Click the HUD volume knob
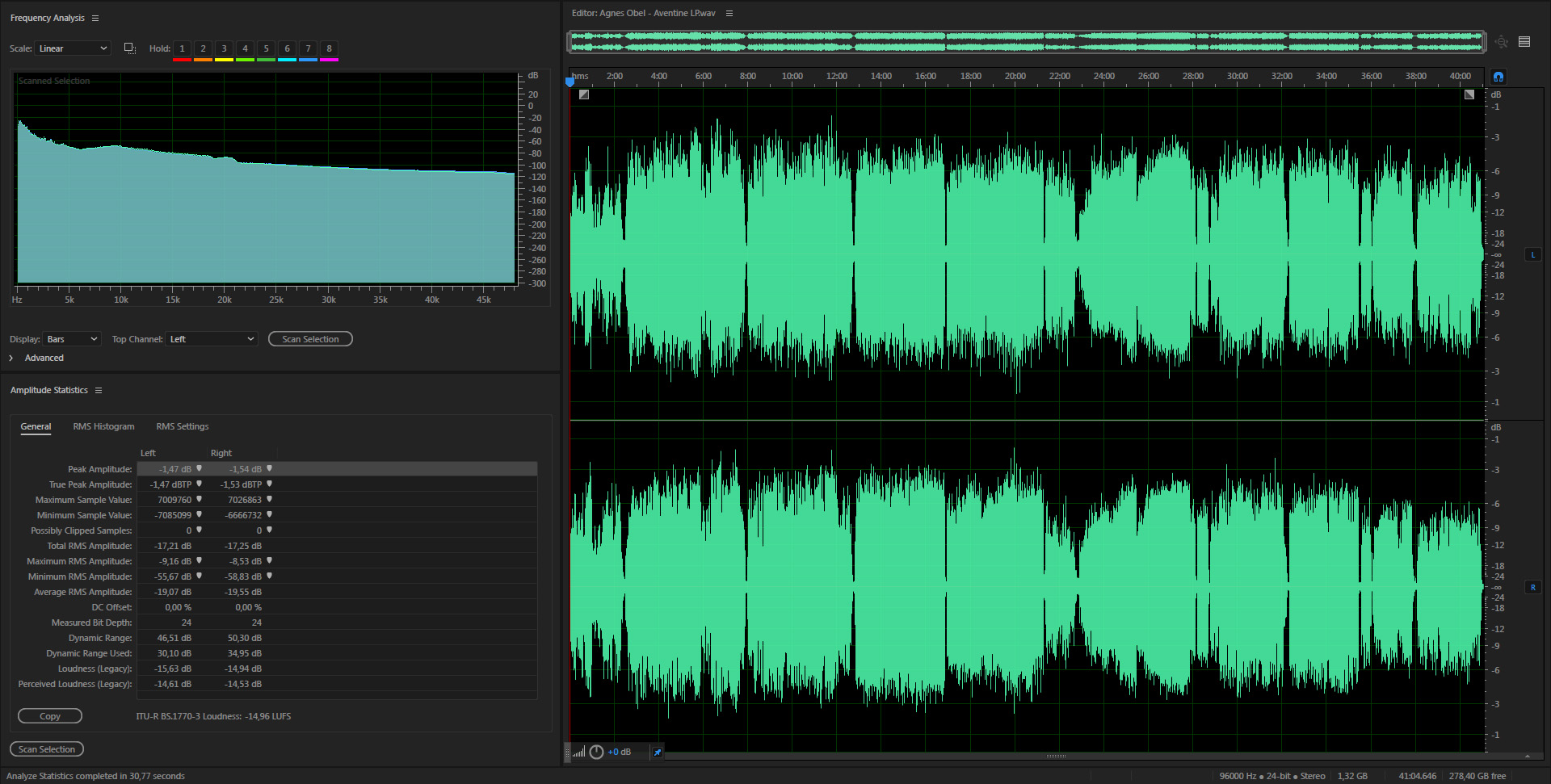1551x784 pixels. point(596,752)
